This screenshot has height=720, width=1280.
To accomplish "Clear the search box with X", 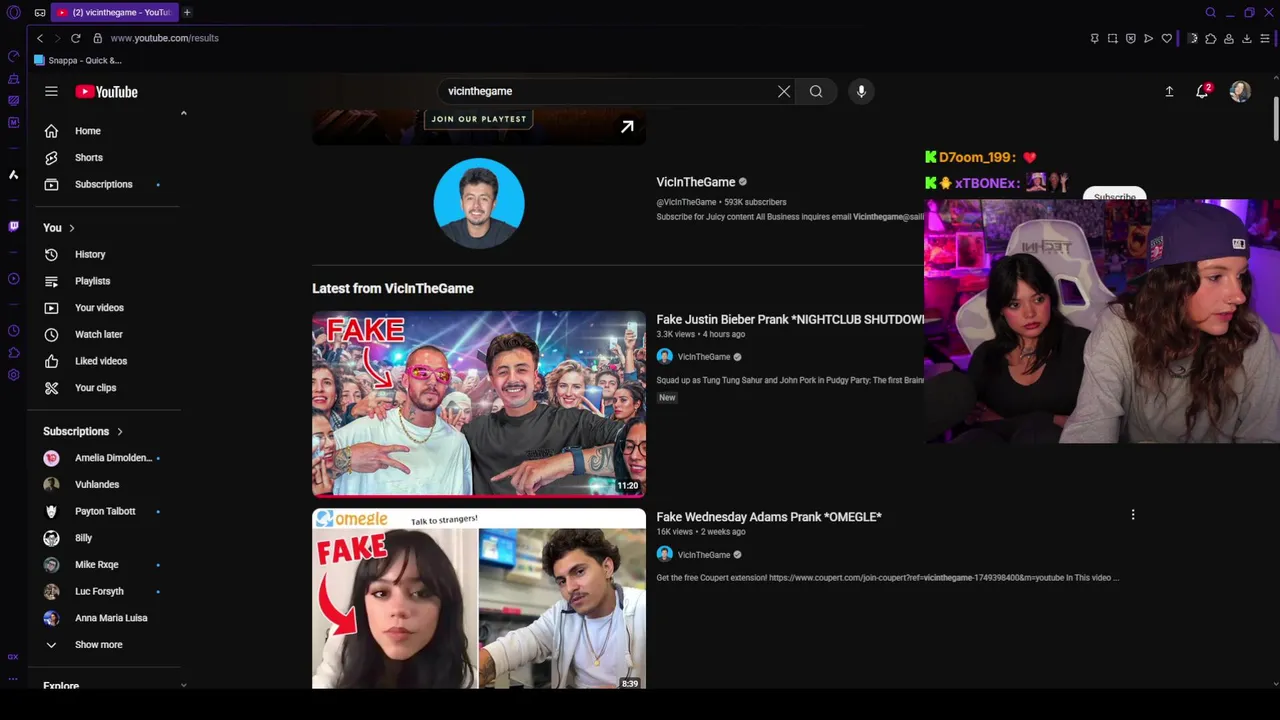I will 784,91.
